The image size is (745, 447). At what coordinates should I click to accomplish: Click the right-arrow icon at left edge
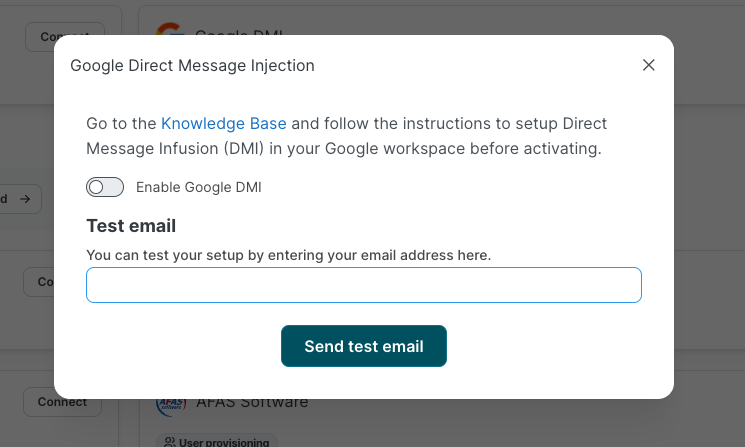(25, 199)
